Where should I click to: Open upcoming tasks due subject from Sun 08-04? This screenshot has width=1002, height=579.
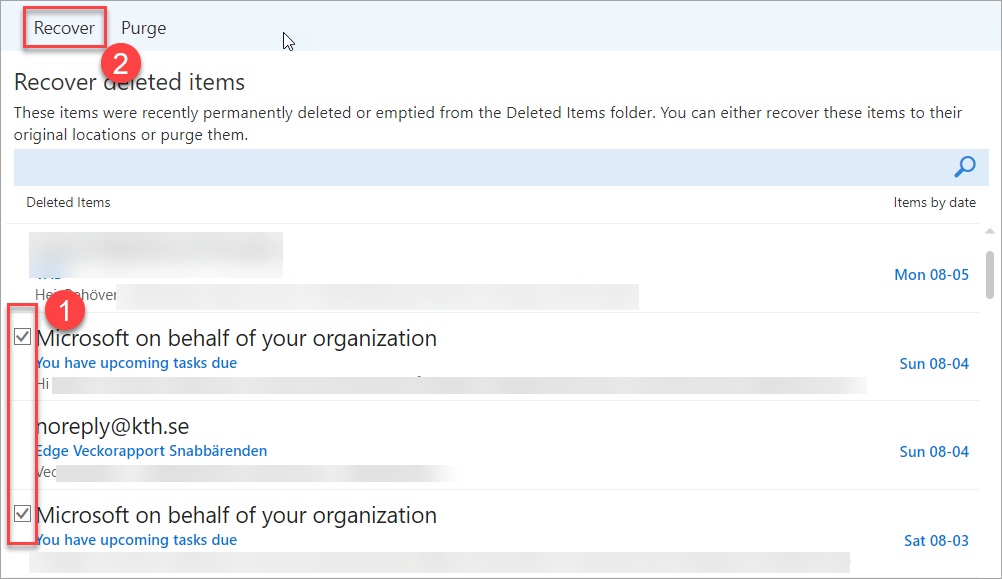coord(136,363)
